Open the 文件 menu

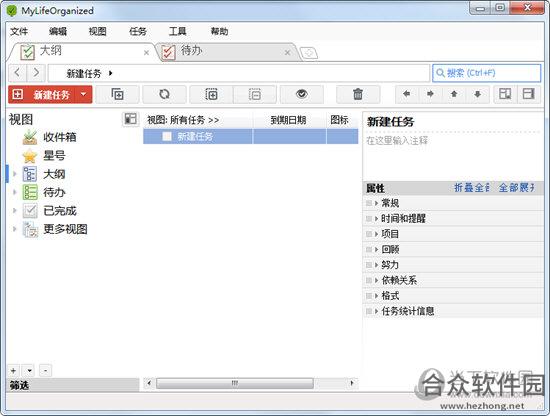pyautogui.click(x=19, y=32)
